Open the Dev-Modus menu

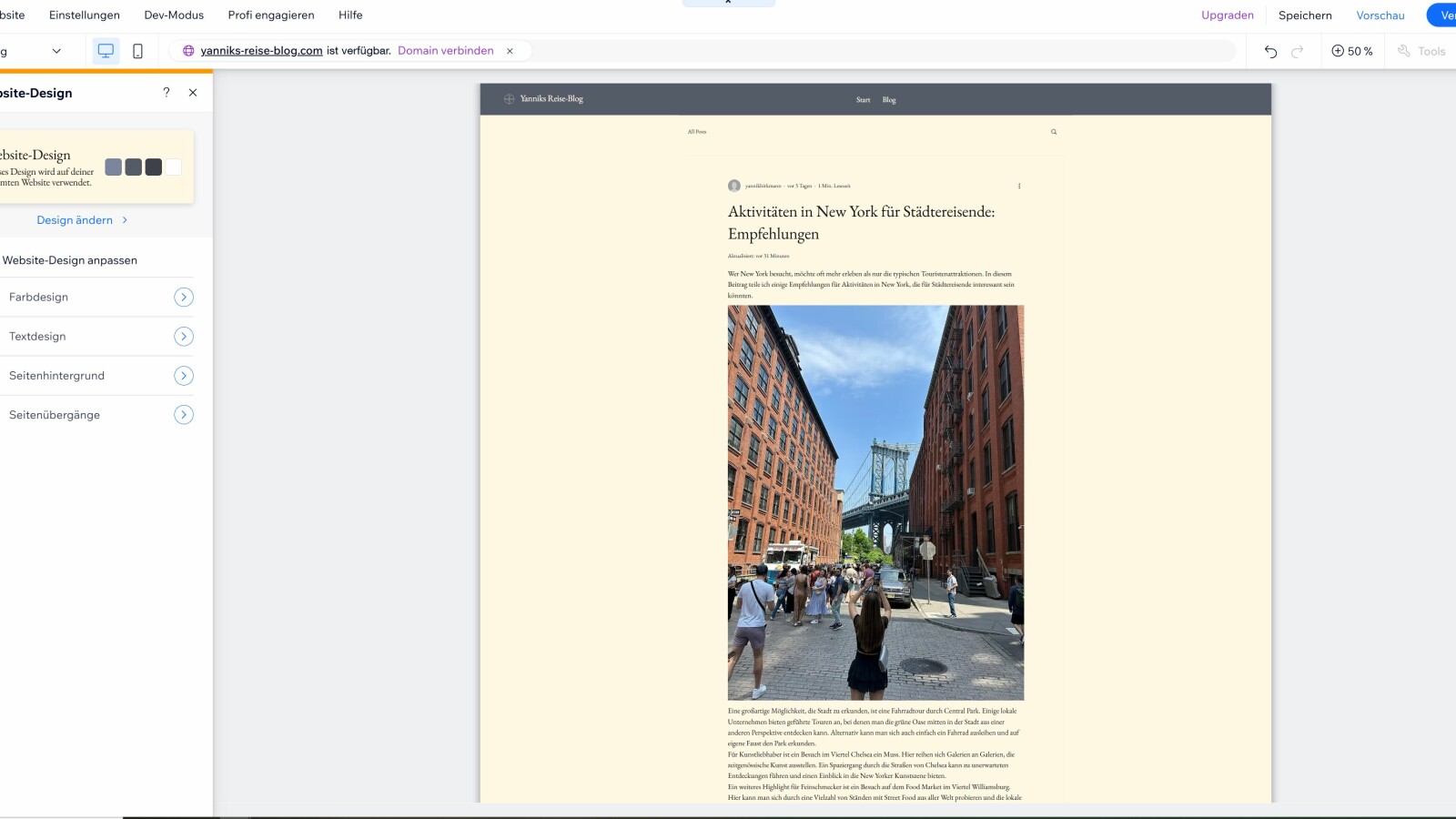(174, 15)
